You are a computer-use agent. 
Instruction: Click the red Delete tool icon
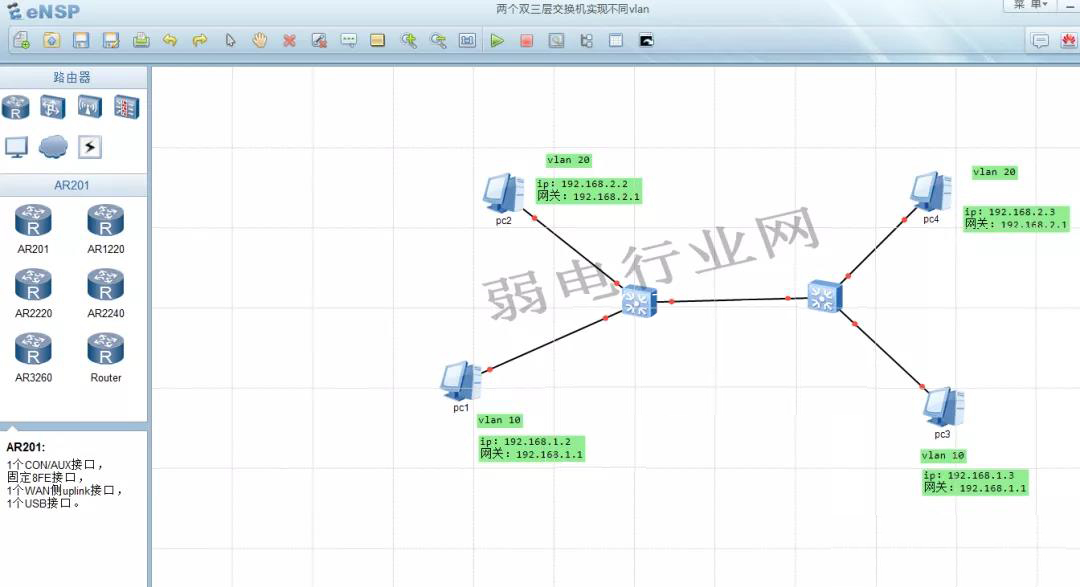coord(289,41)
